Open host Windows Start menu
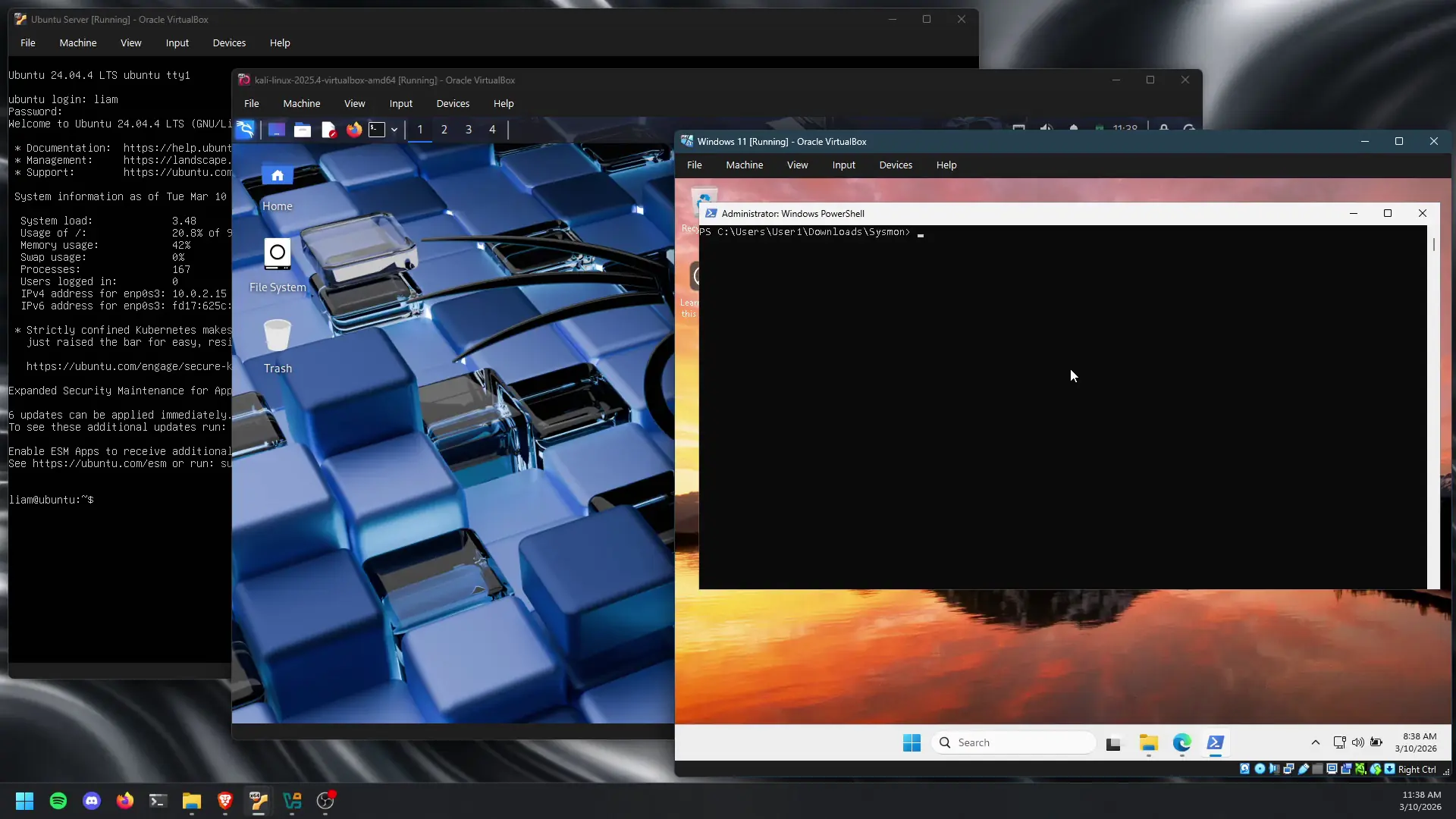This screenshot has width=1456, height=819. (24, 801)
